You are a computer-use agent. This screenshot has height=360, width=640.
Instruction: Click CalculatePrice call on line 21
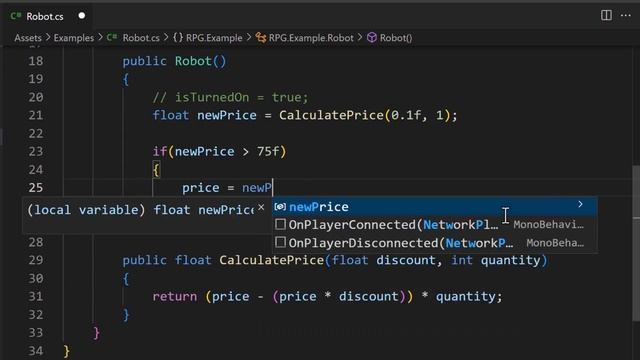pos(331,115)
